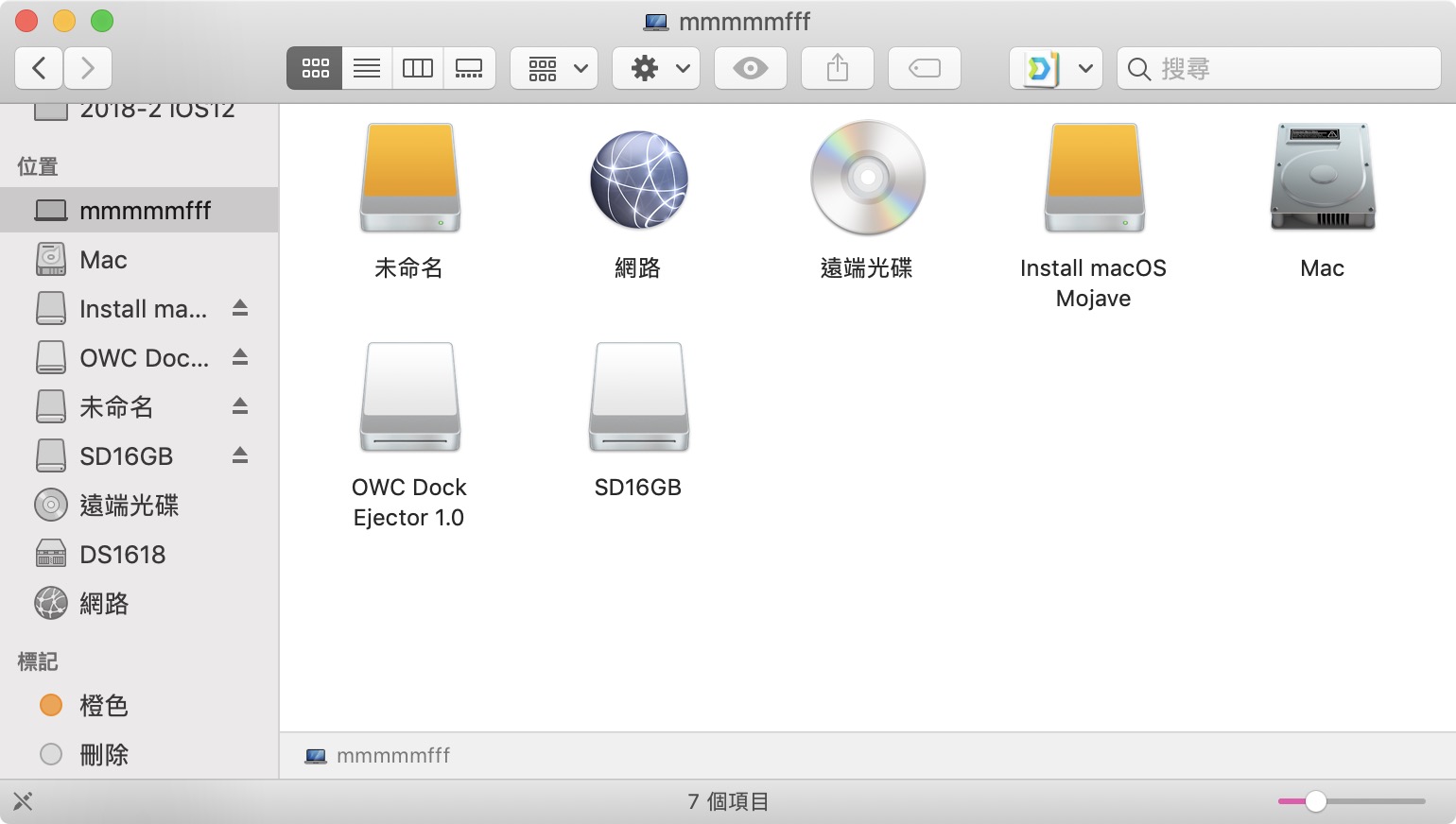Switch to list view

[x=367, y=68]
